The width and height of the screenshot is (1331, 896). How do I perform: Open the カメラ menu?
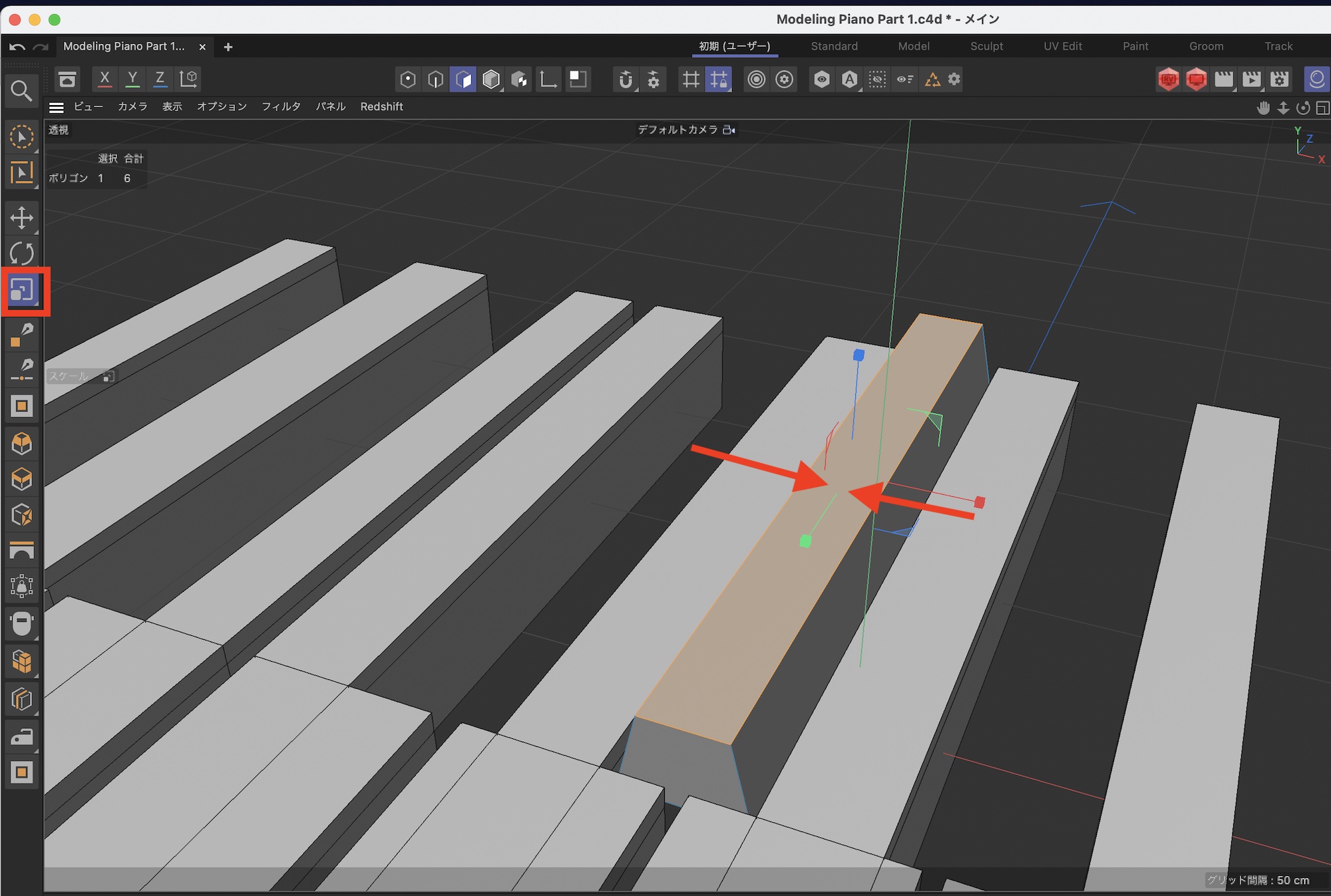click(x=132, y=106)
